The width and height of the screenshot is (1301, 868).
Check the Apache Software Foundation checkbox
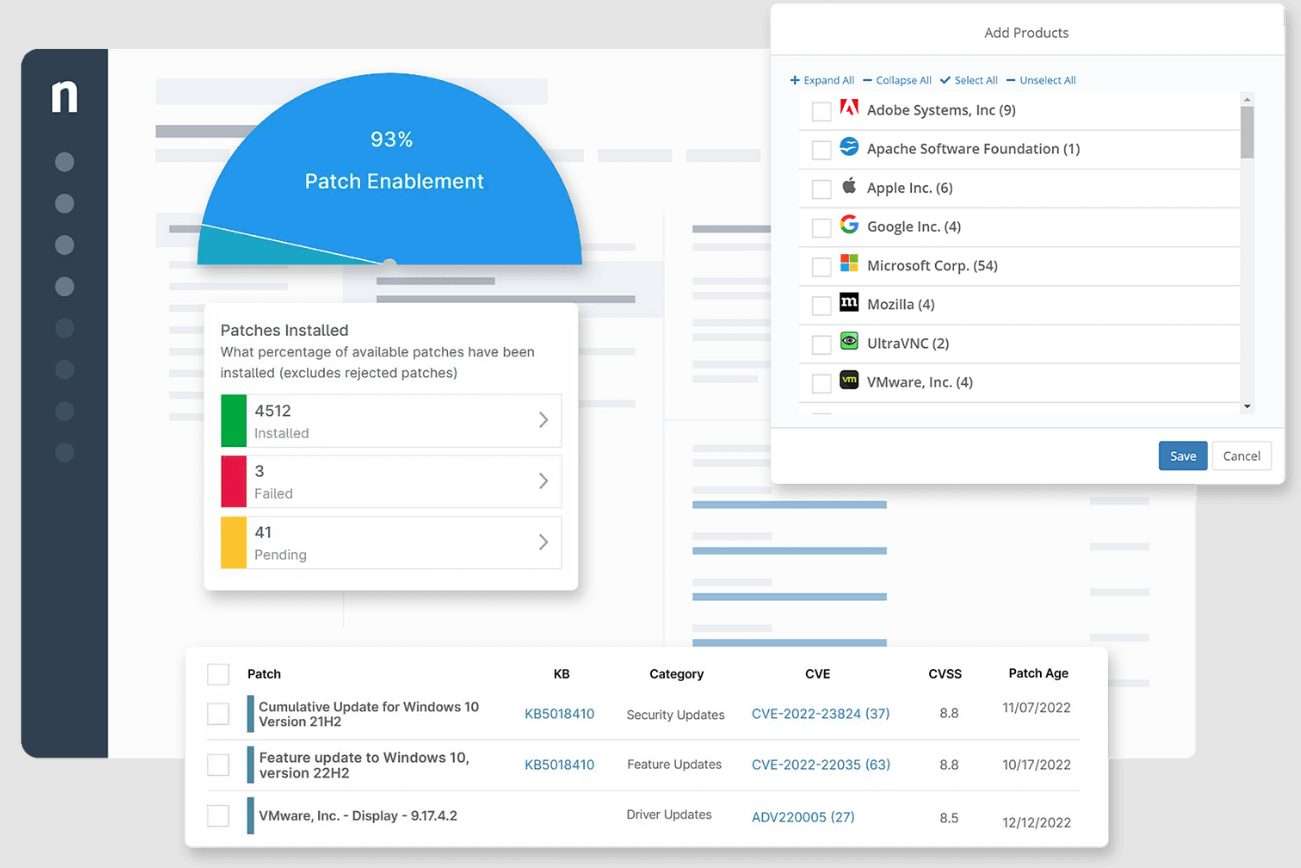point(821,150)
